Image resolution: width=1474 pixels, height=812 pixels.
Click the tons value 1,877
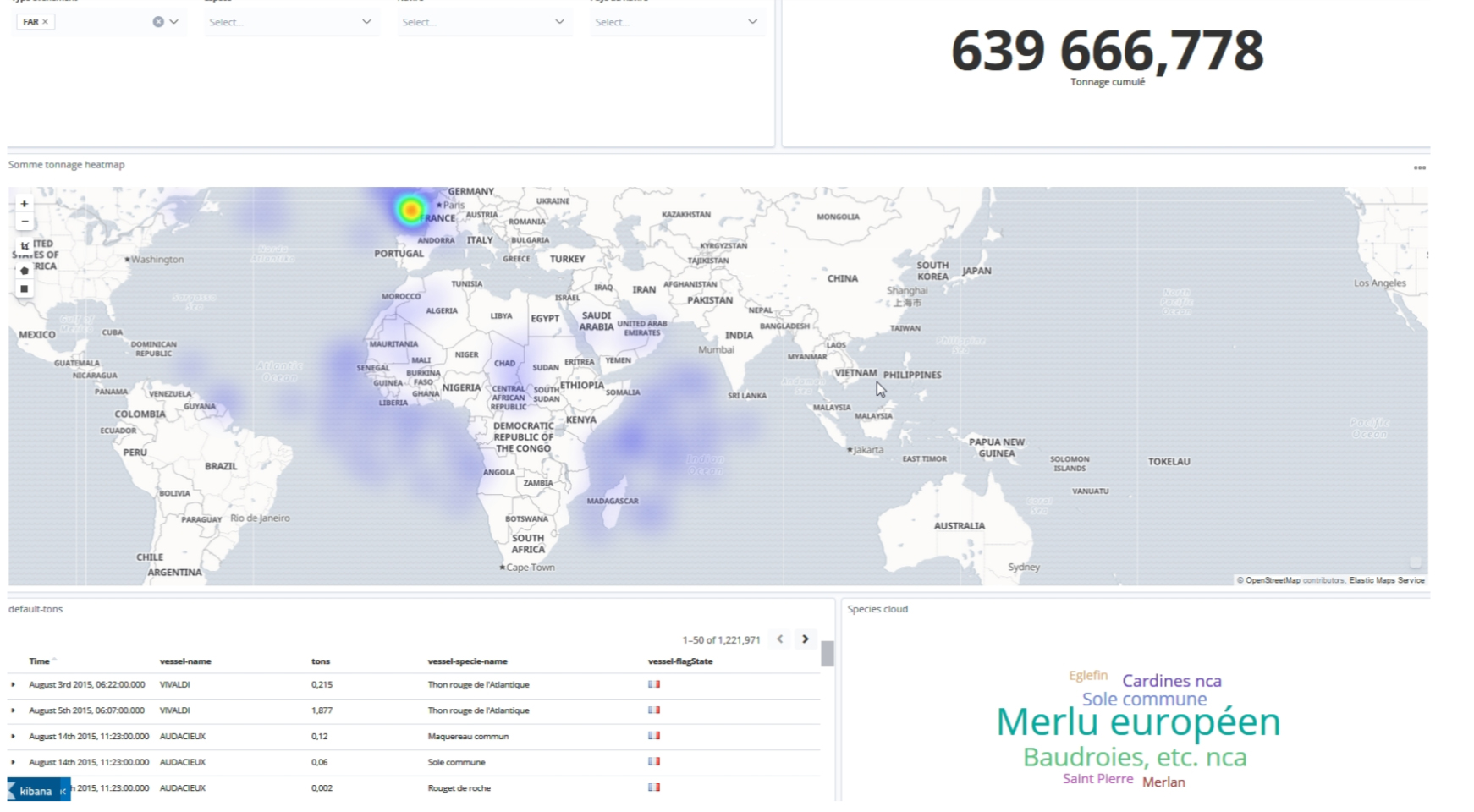click(322, 710)
